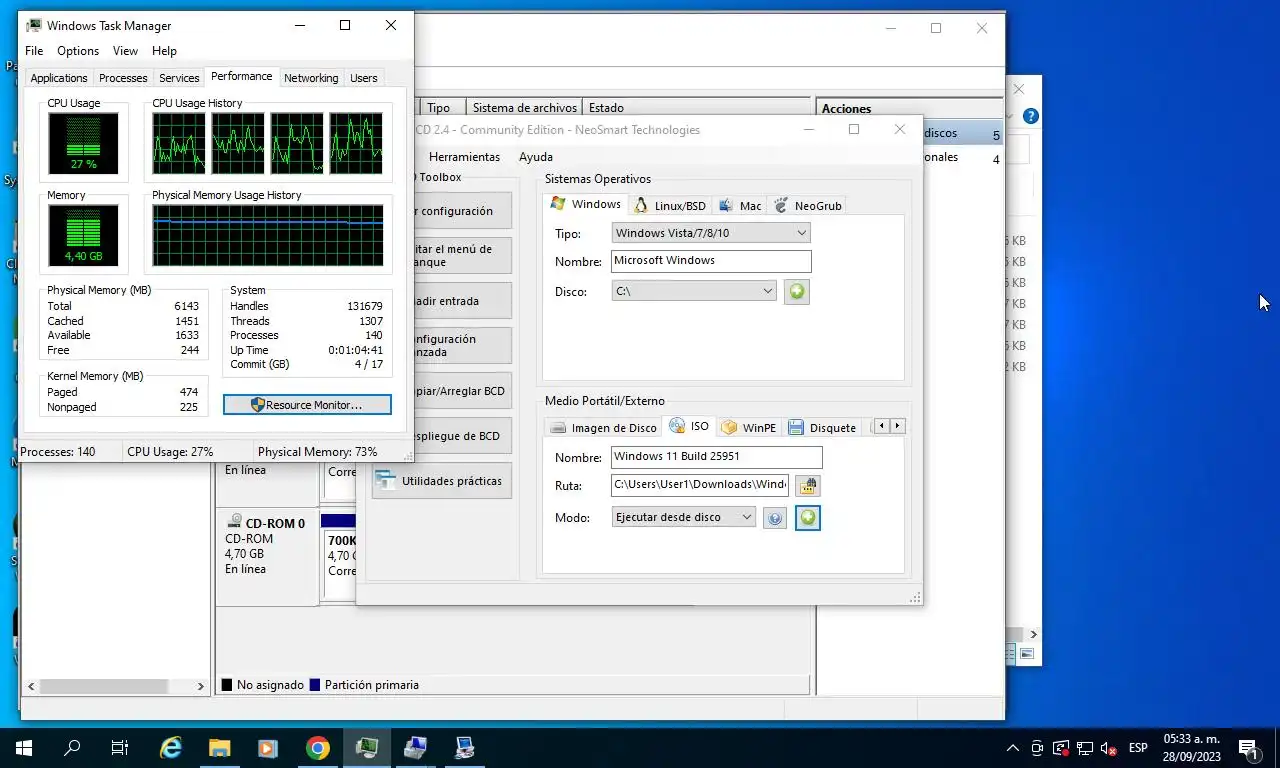Viewport: 1280px width, 768px height.
Task: Launch Google Chrome from taskbar
Action: click(x=317, y=747)
